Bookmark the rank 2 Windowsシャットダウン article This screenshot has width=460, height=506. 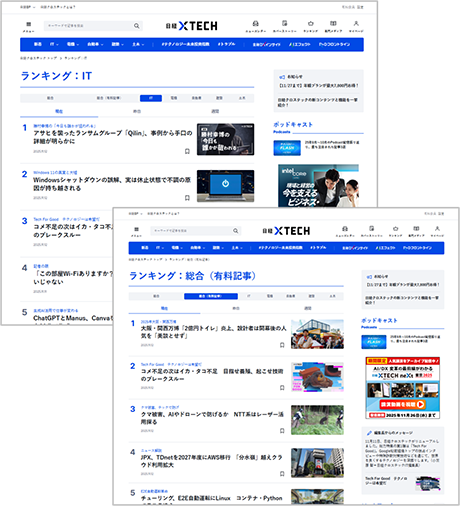(187, 198)
